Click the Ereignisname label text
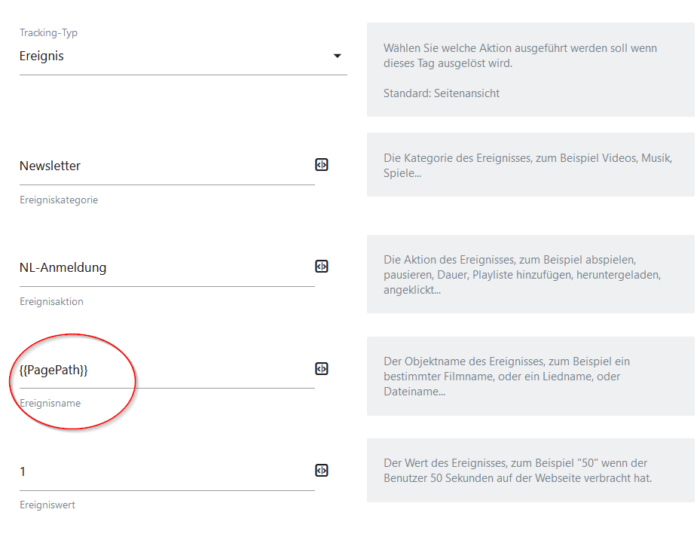Viewport: 700px width, 555px height. (50, 404)
